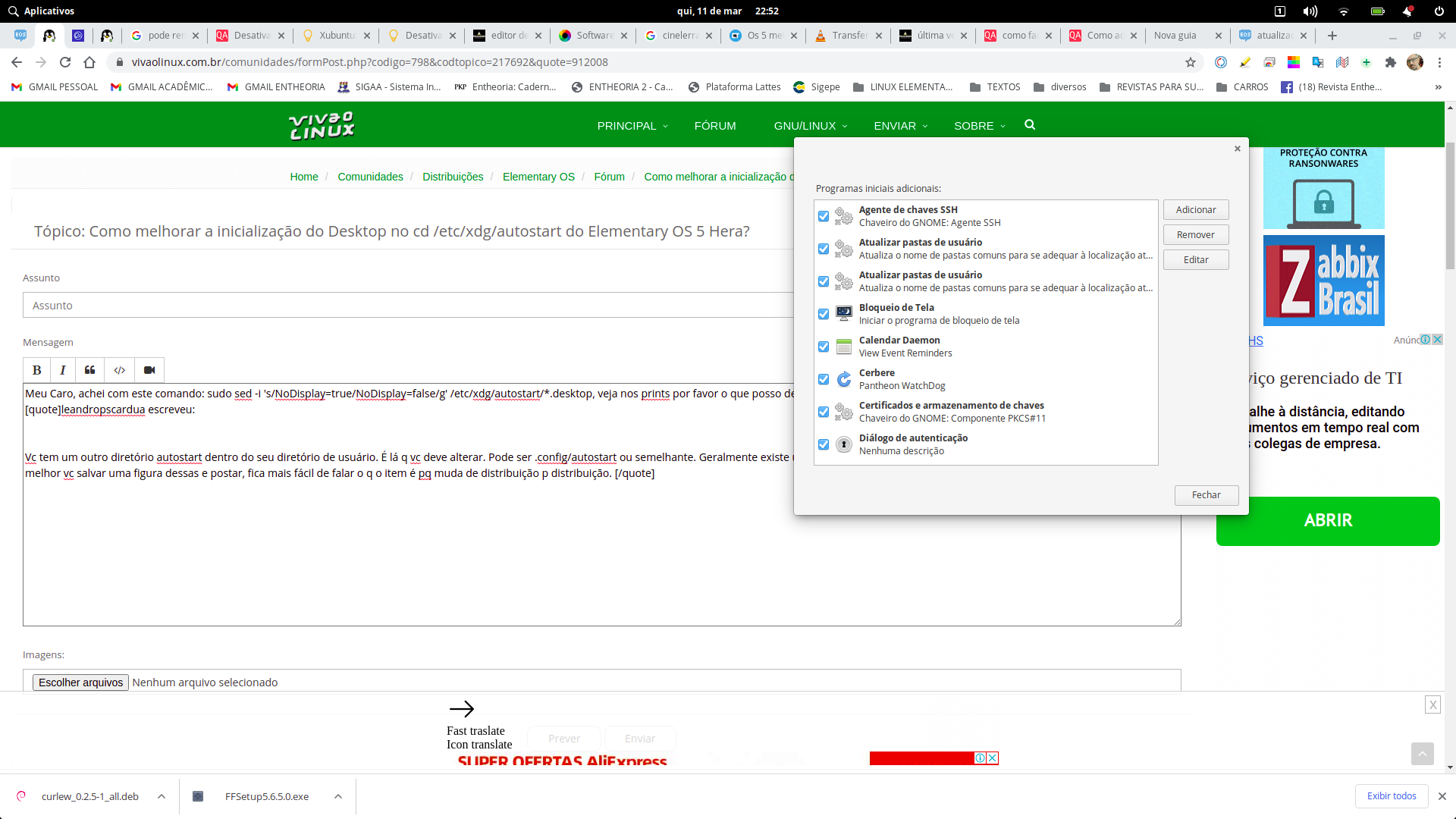Insert a code block via code icon
The image size is (1456, 819).
coord(119,370)
